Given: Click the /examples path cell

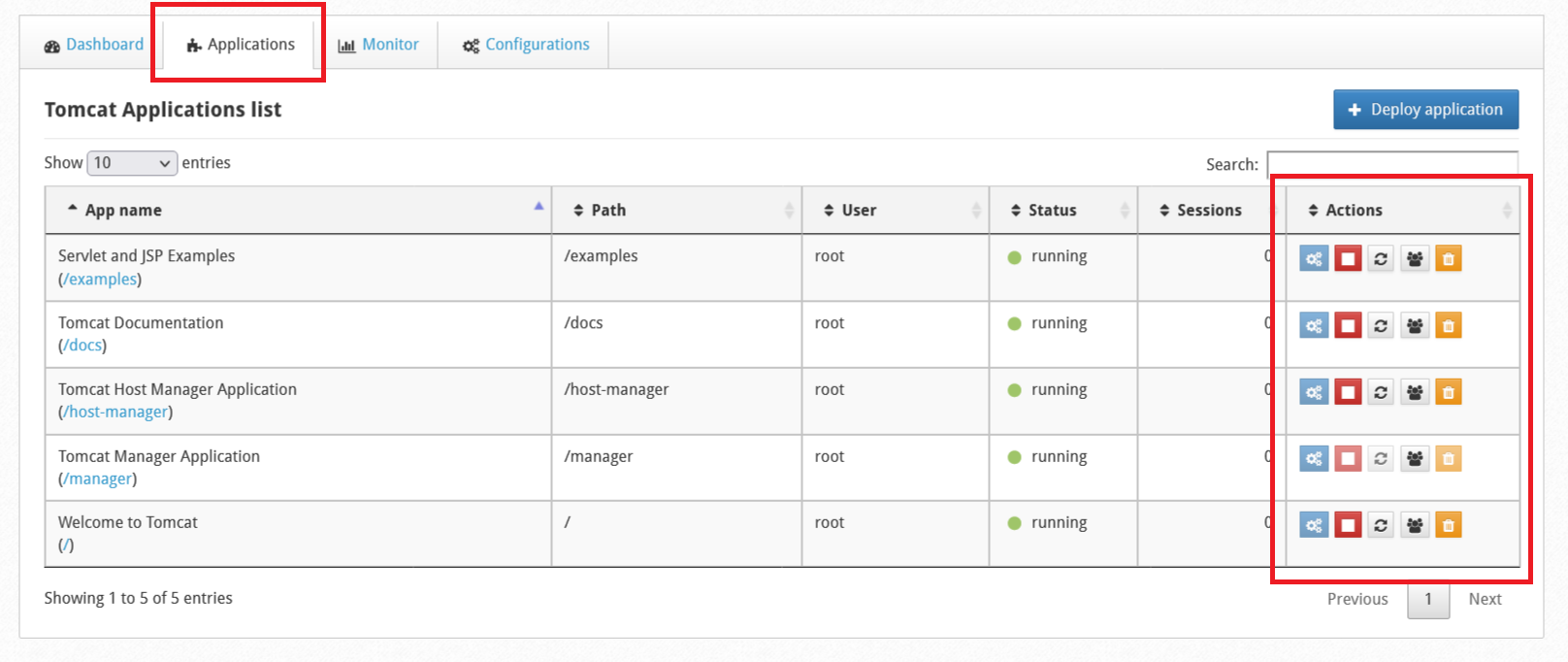Looking at the screenshot, I should (x=676, y=268).
